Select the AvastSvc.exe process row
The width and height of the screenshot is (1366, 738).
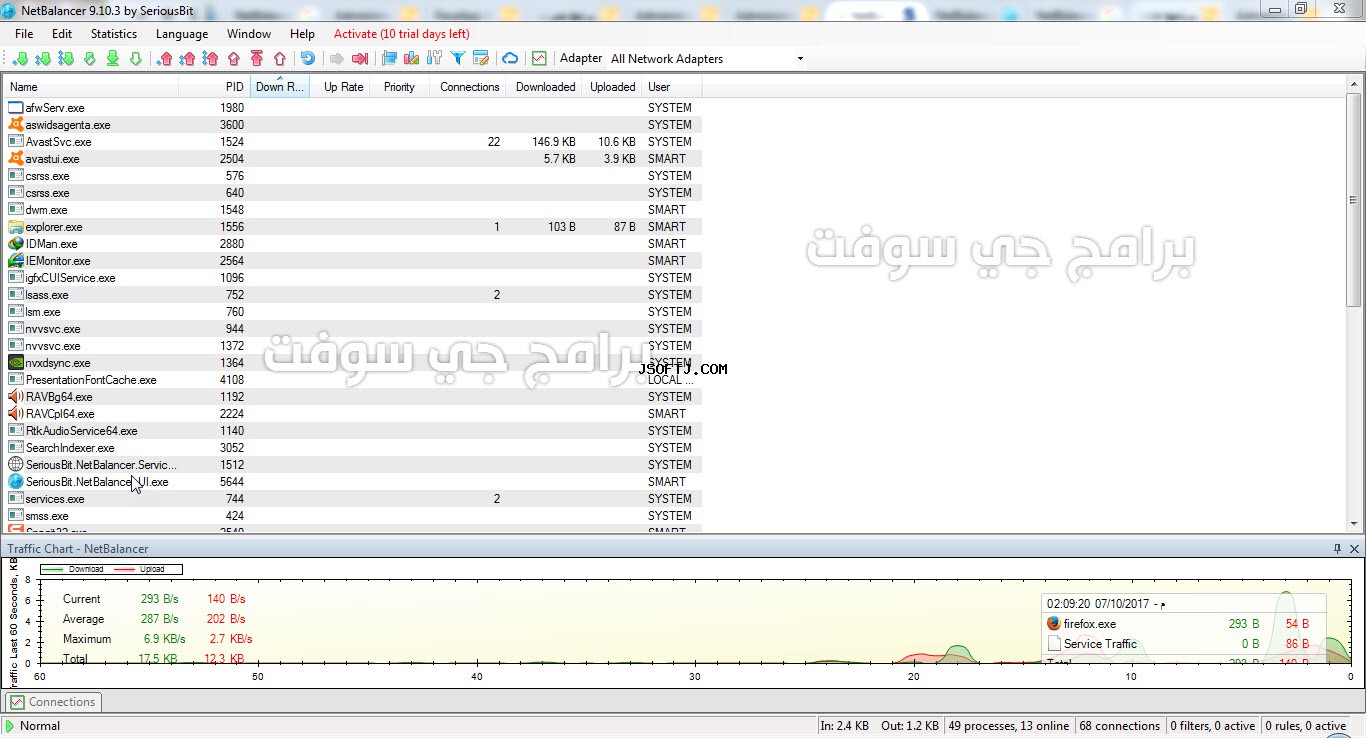(x=352, y=142)
